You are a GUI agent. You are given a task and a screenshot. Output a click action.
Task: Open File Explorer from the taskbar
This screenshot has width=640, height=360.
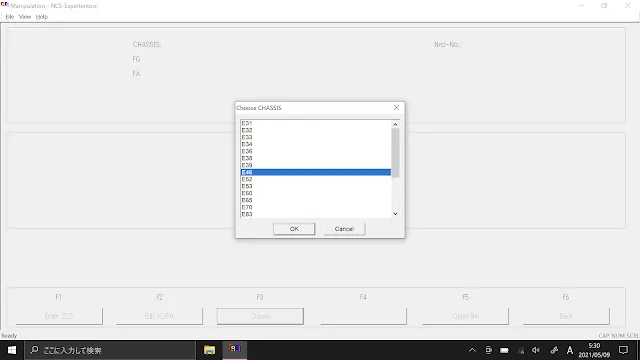(x=209, y=350)
